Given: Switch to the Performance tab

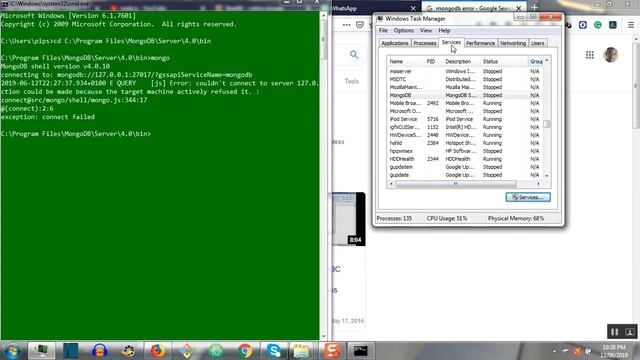Looking at the screenshot, I should [480, 43].
